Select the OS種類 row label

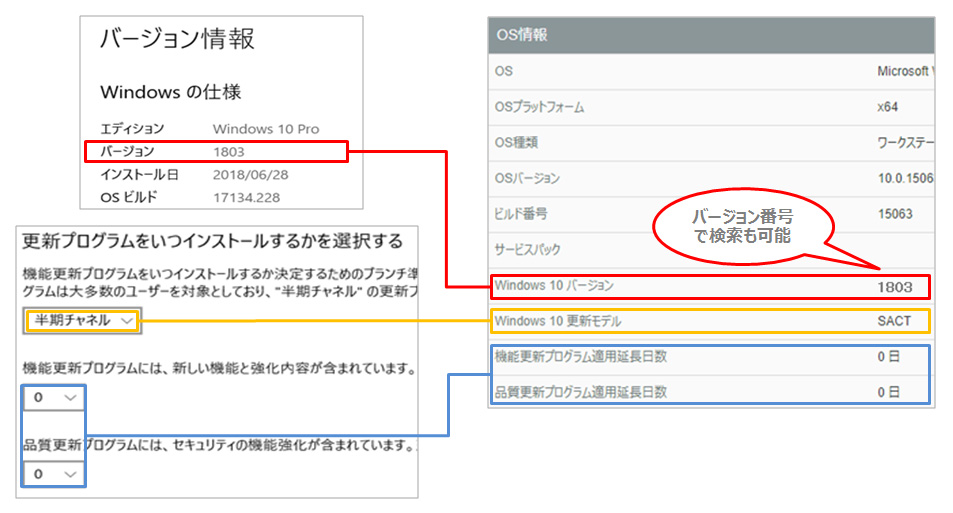pyautogui.click(x=516, y=142)
